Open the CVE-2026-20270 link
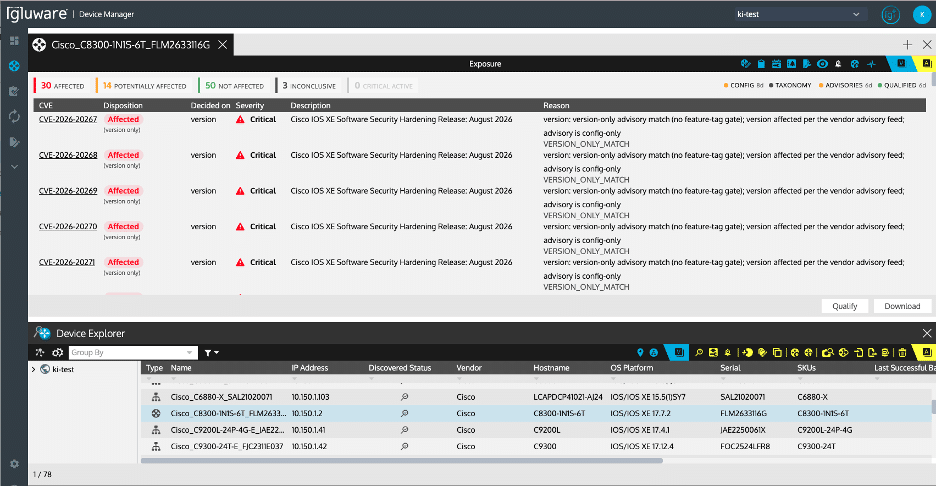This screenshot has width=936, height=486. coord(67,226)
